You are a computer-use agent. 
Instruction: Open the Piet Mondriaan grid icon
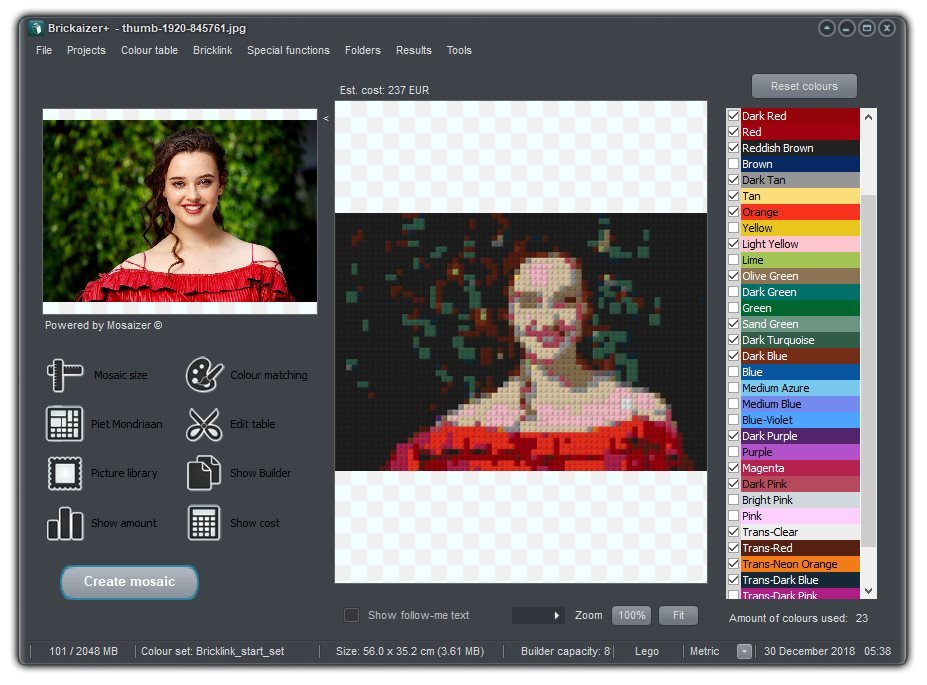(x=65, y=424)
